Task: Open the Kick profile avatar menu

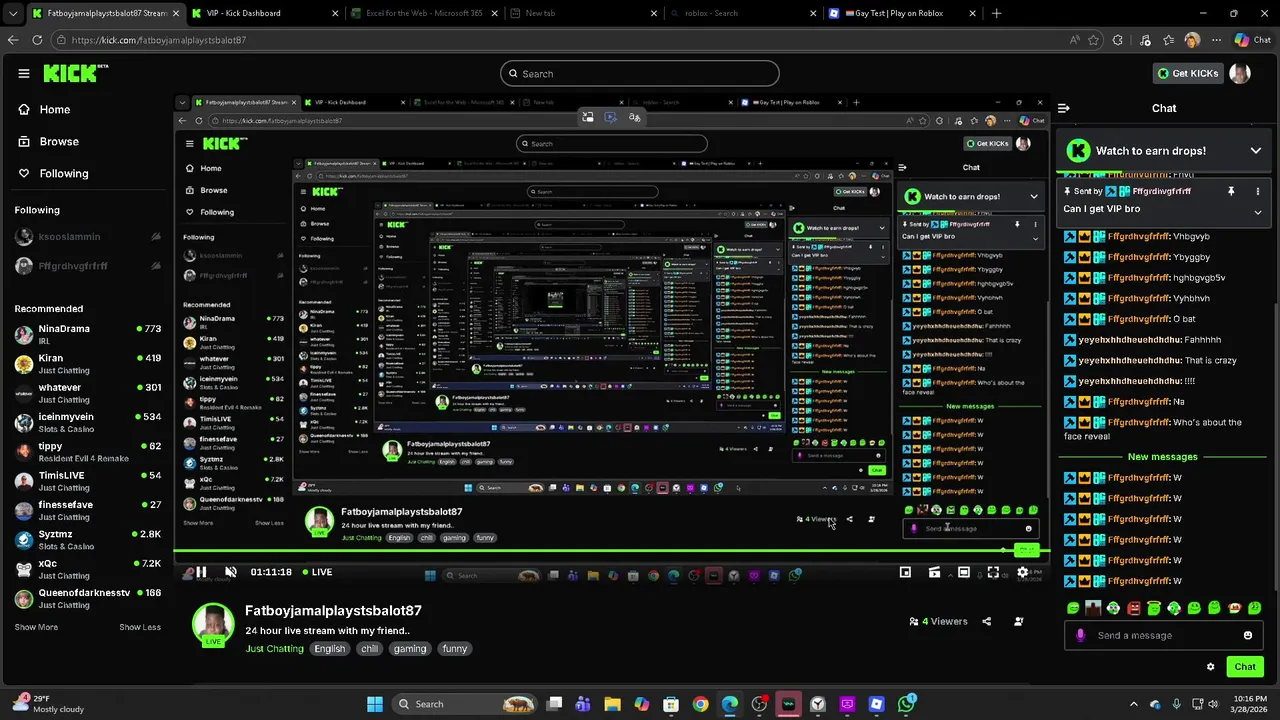Action: (x=1240, y=73)
